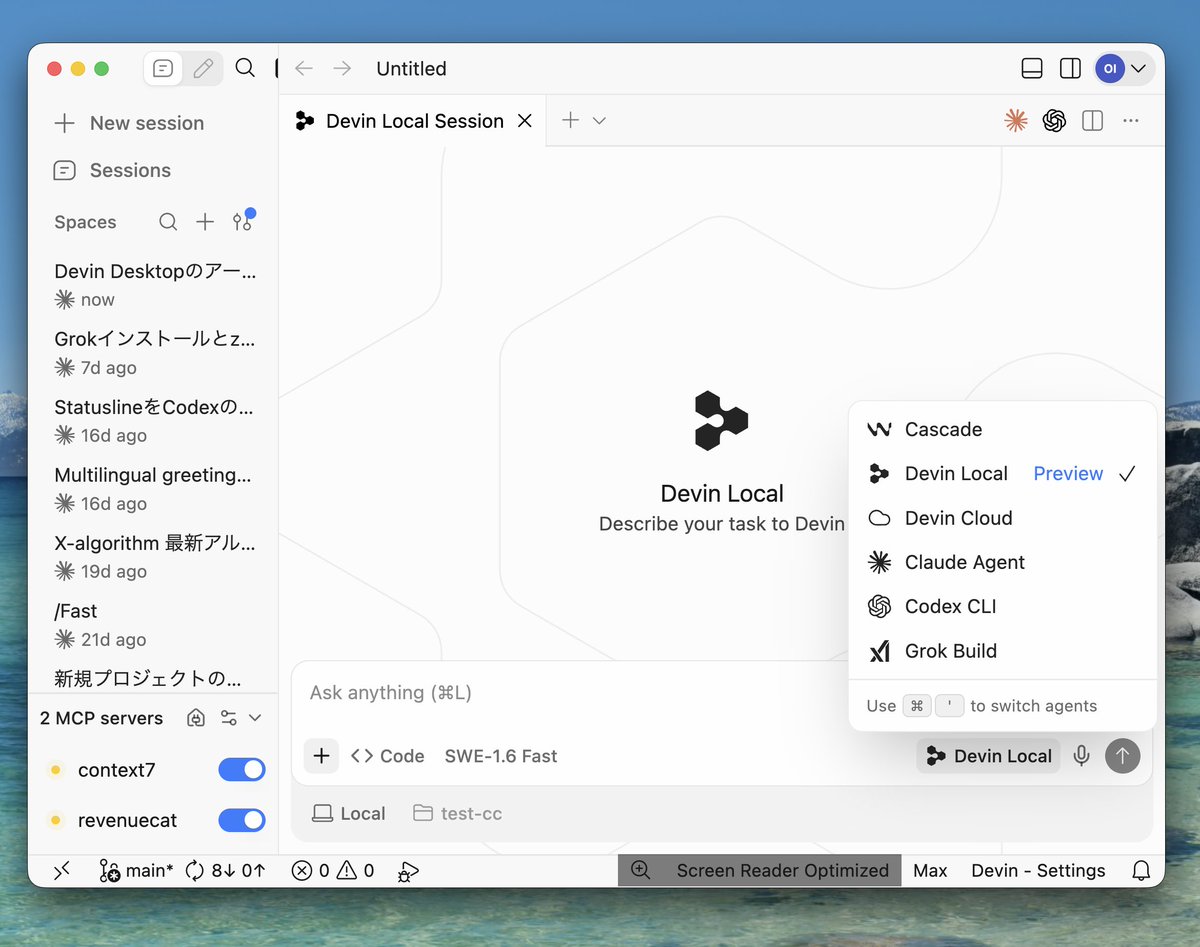Choose Devin Cloud from the agent menu

[x=1002, y=518]
